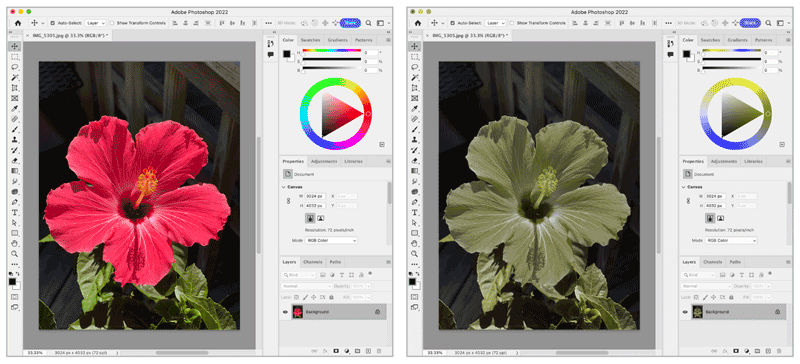Open the Adjustments tab in red-flower window

[x=324, y=161]
